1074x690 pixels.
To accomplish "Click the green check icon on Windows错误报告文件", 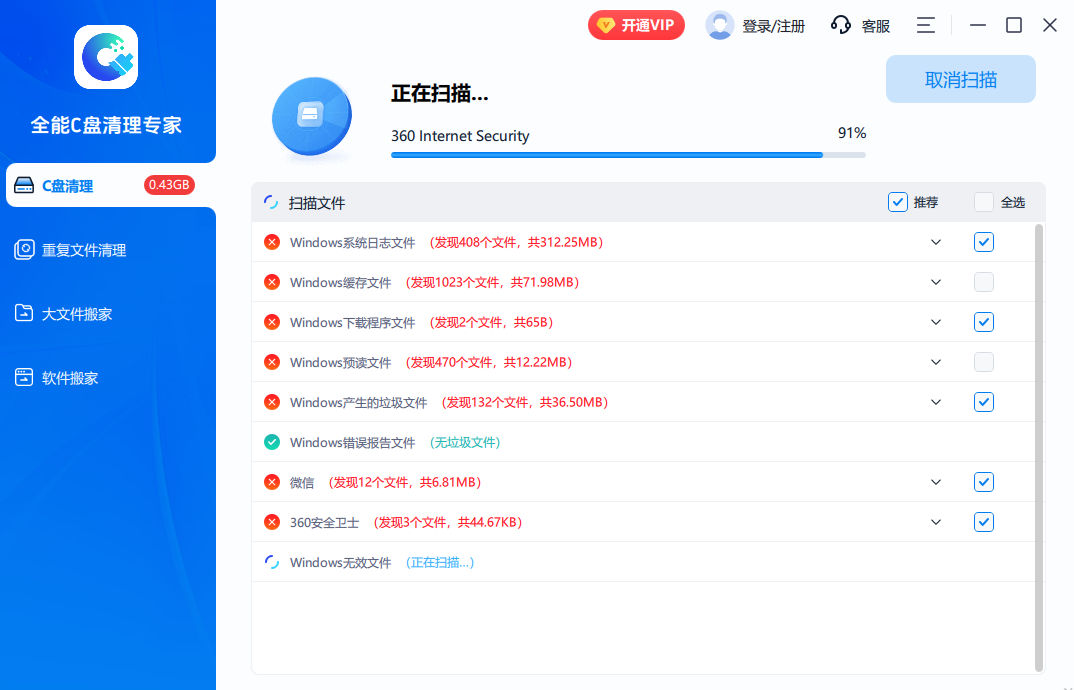I will (271, 441).
